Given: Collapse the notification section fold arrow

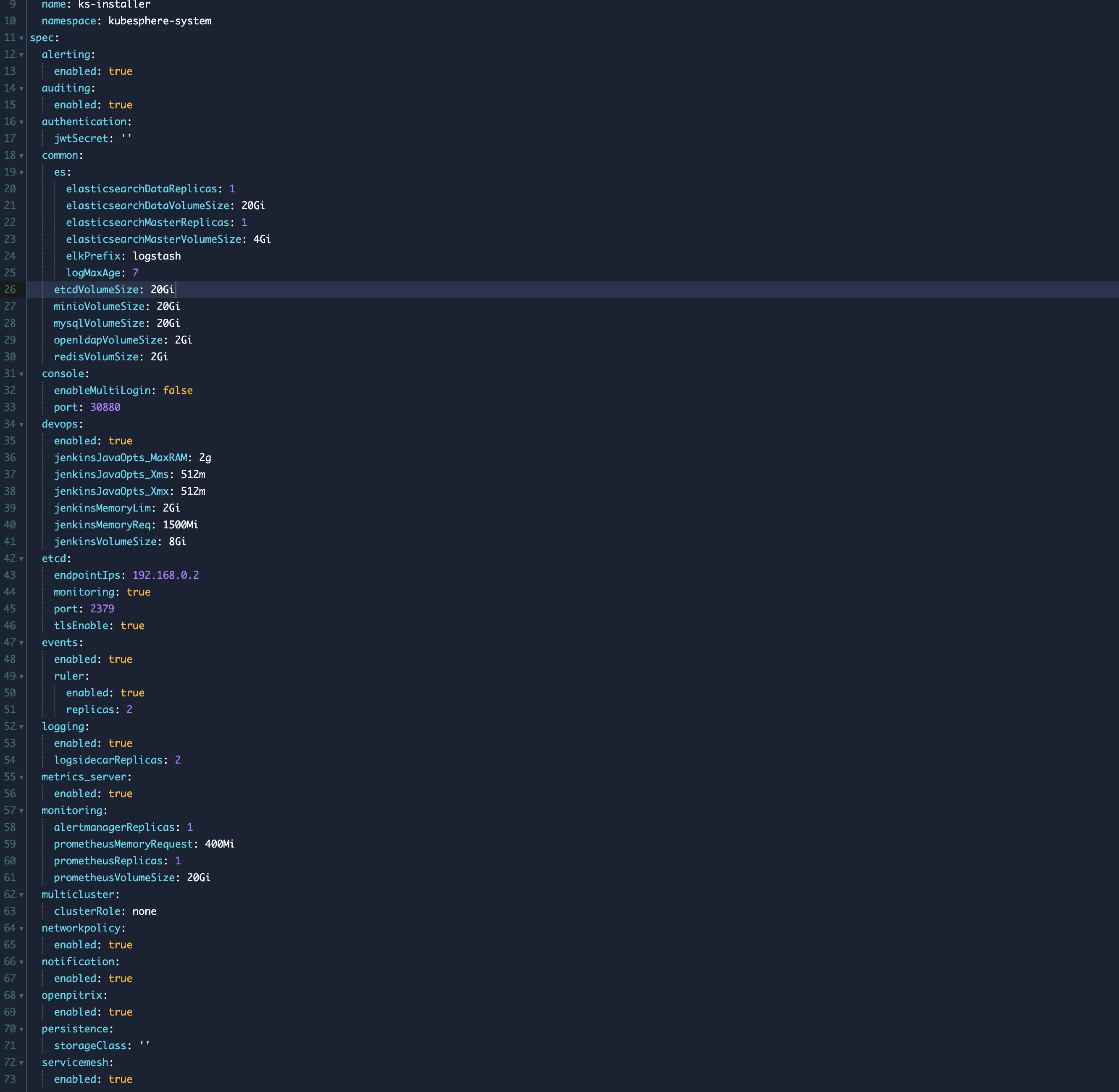Looking at the screenshot, I should 21,962.
